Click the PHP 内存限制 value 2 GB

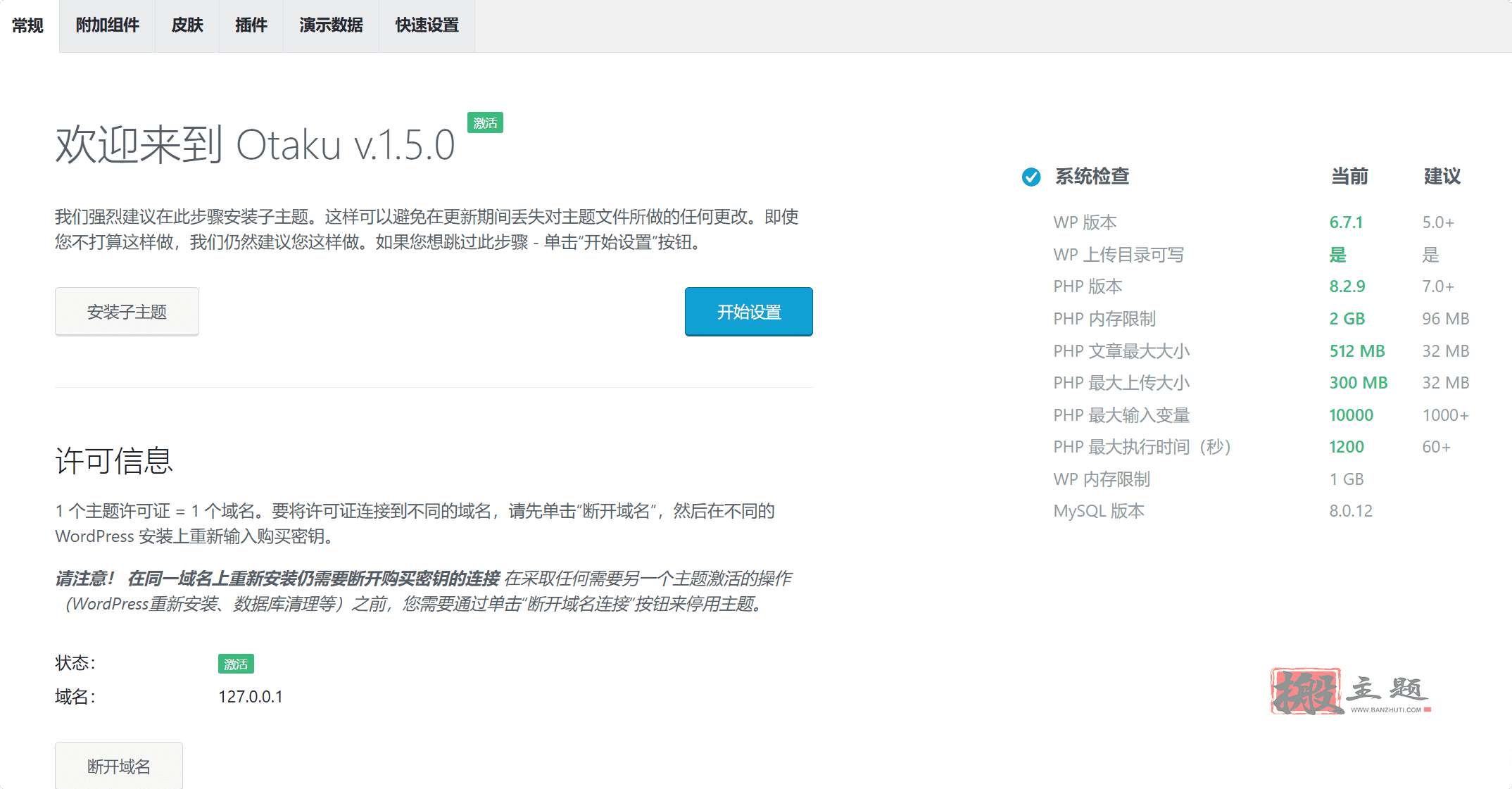[1347, 319]
